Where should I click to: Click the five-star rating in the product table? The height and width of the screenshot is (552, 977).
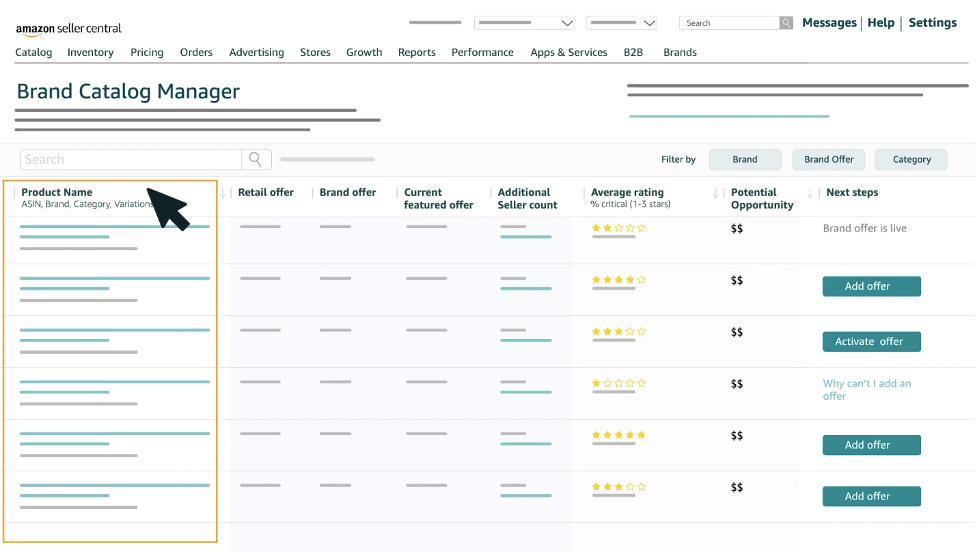(x=618, y=435)
